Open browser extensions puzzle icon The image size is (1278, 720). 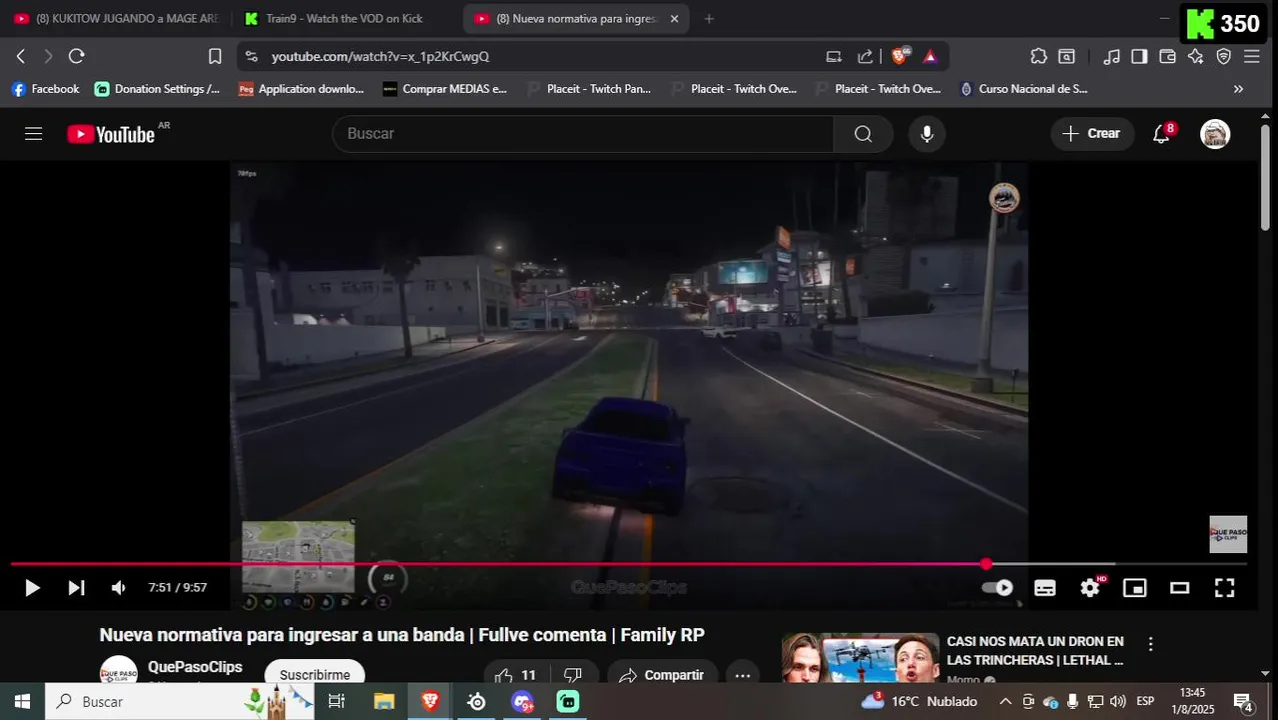pyautogui.click(x=1039, y=57)
